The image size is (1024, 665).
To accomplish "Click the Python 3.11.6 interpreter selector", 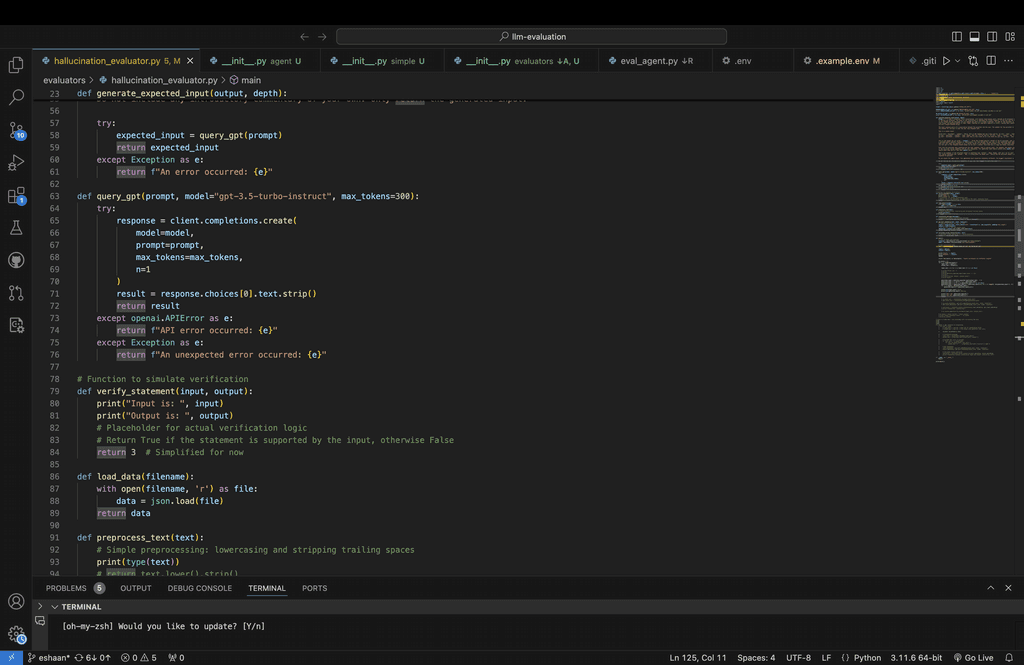I will [x=918, y=658].
